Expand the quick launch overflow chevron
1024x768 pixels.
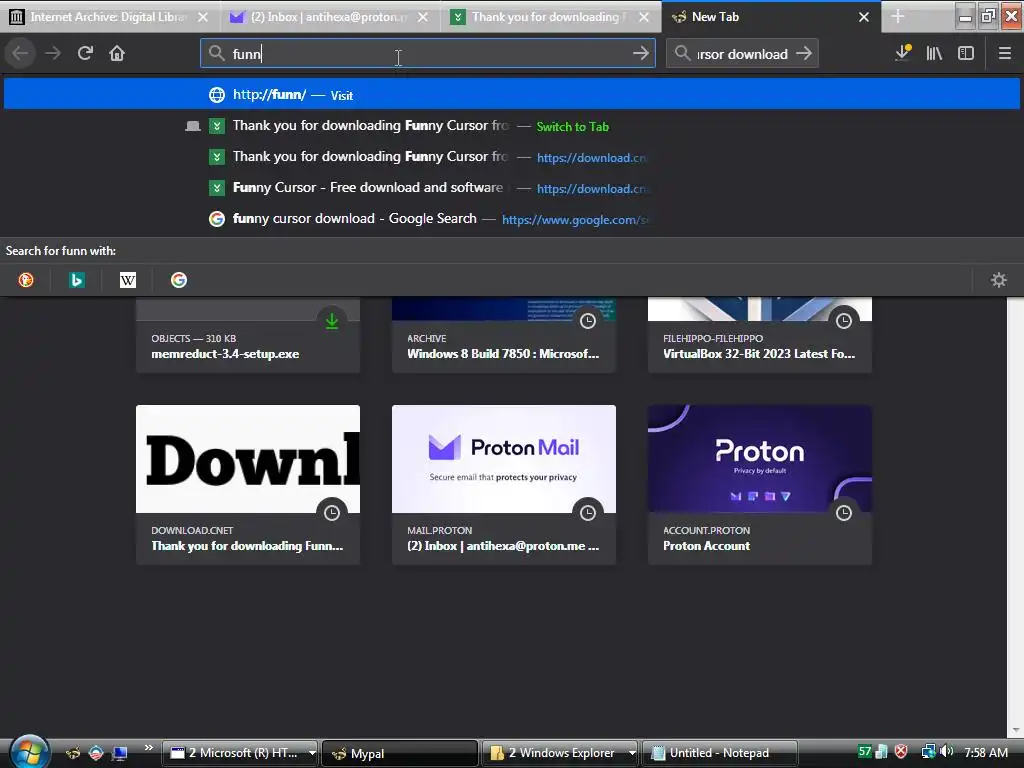(x=149, y=748)
